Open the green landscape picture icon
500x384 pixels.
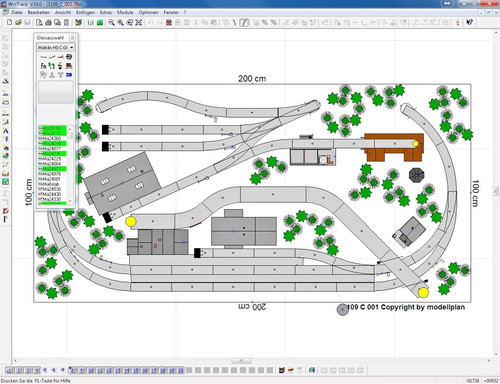tap(100, 22)
